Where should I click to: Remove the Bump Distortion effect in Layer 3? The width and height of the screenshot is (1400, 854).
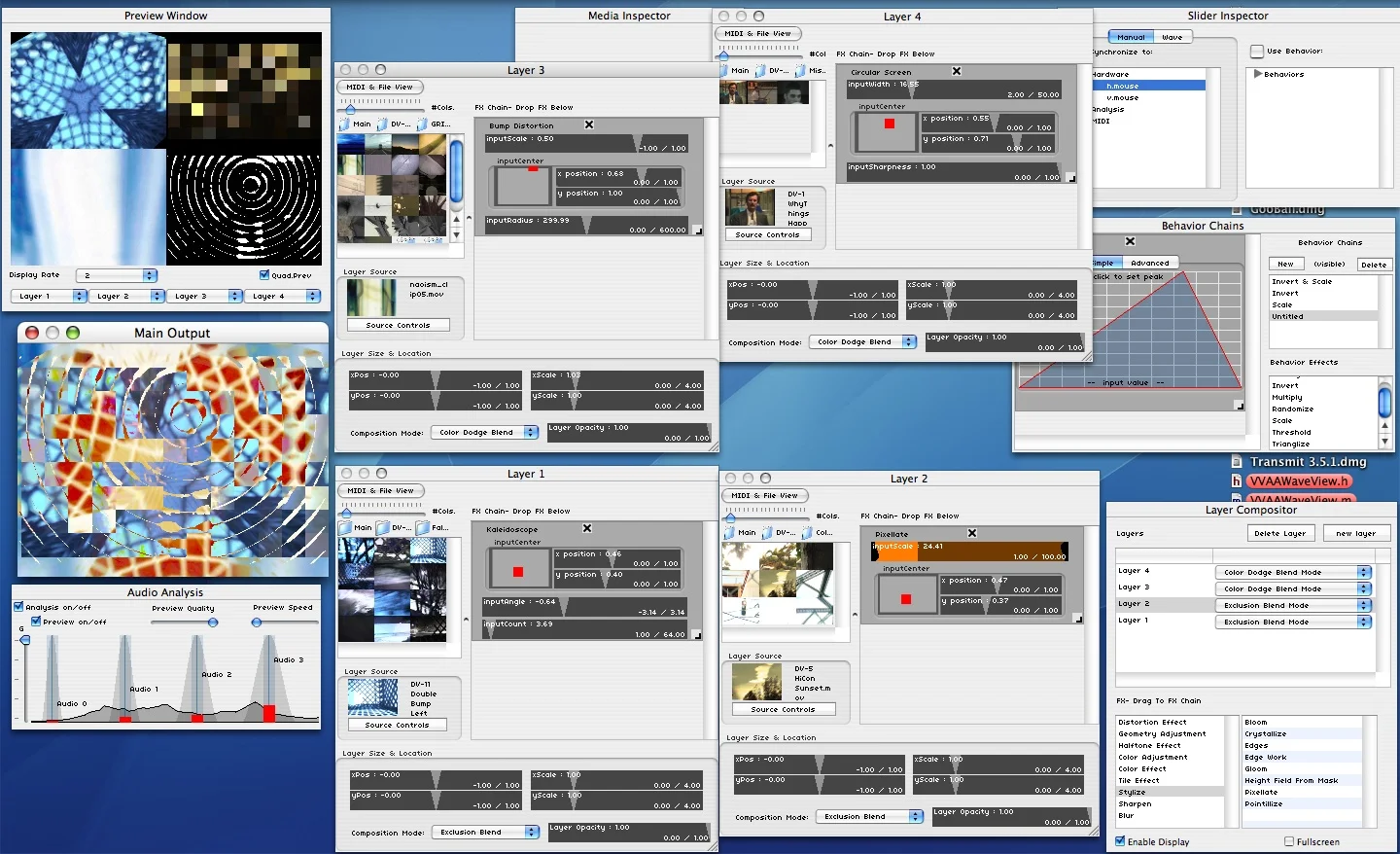[x=588, y=125]
